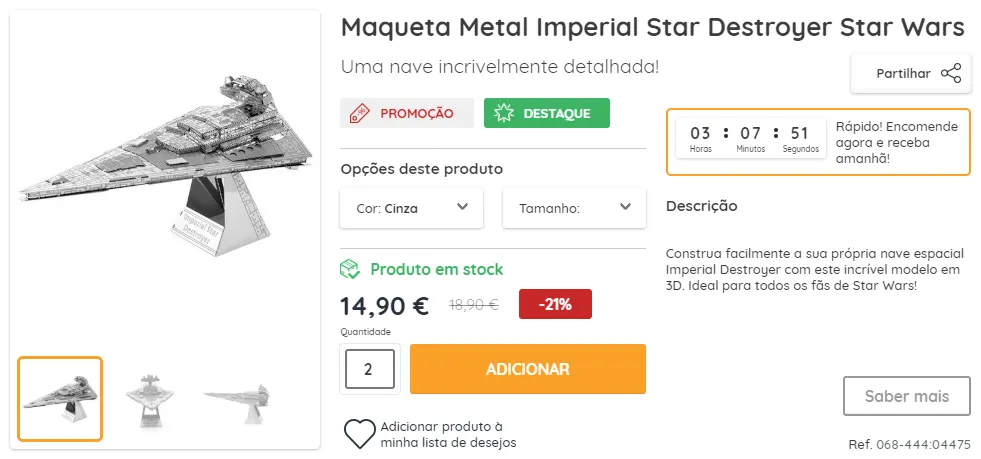This screenshot has width=981, height=459.
Task: Click the share network icon
Action: pyautogui.click(x=951, y=74)
